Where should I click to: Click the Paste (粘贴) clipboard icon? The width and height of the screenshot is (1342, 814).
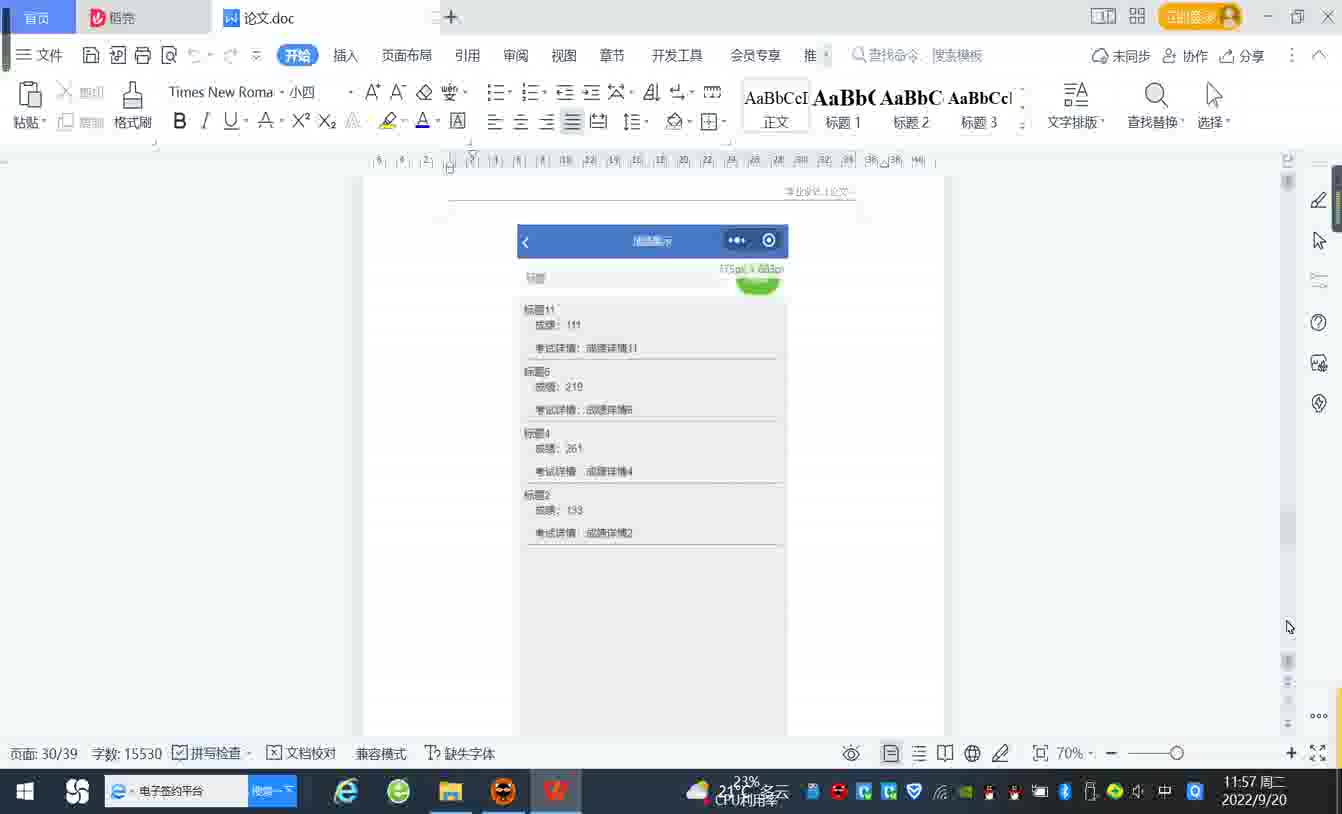pyautogui.click(x=30, y=96)
